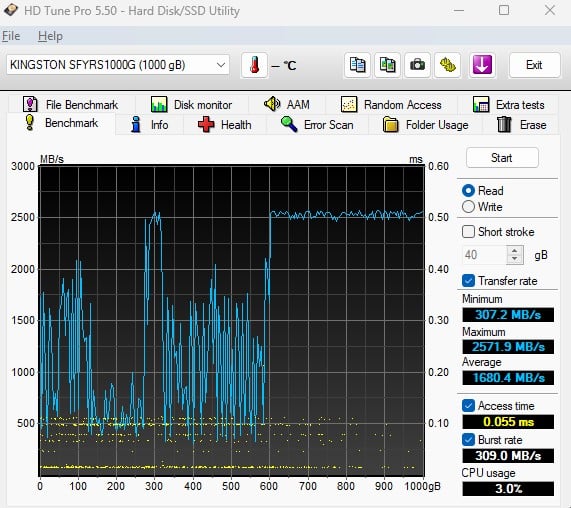Expand the KINGSTON drive selection dropdown

tap(221, 65)
